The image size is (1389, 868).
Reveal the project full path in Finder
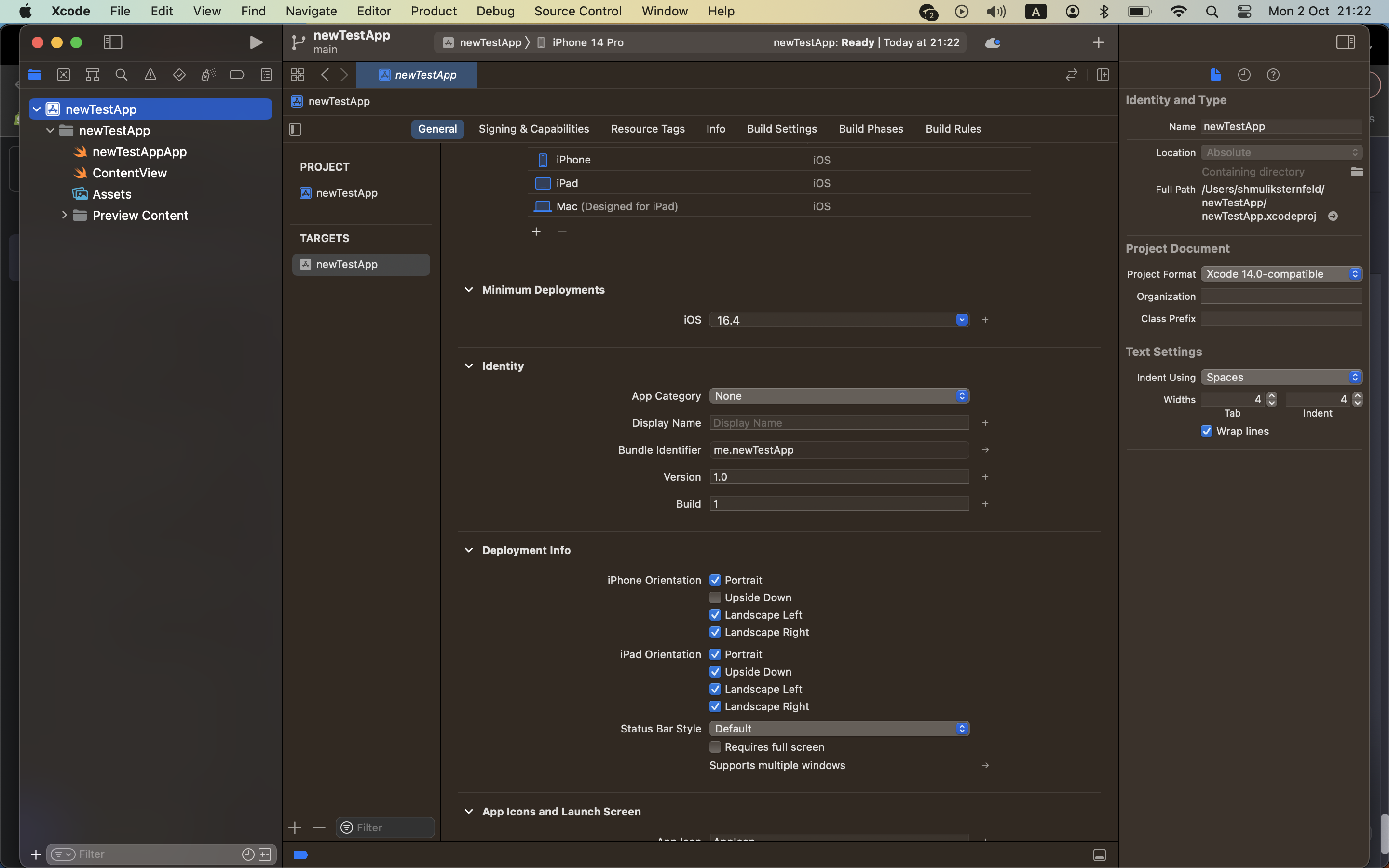coord(1333,216)
